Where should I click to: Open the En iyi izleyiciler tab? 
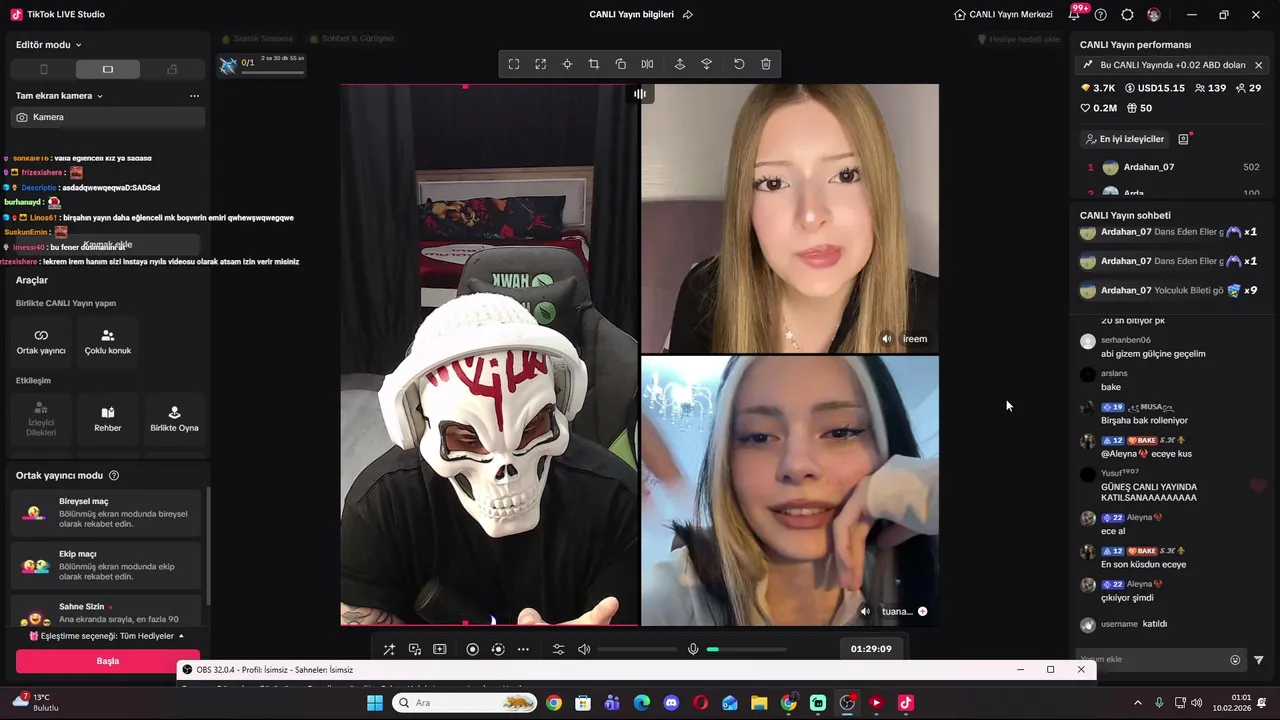pos(1124,139)
